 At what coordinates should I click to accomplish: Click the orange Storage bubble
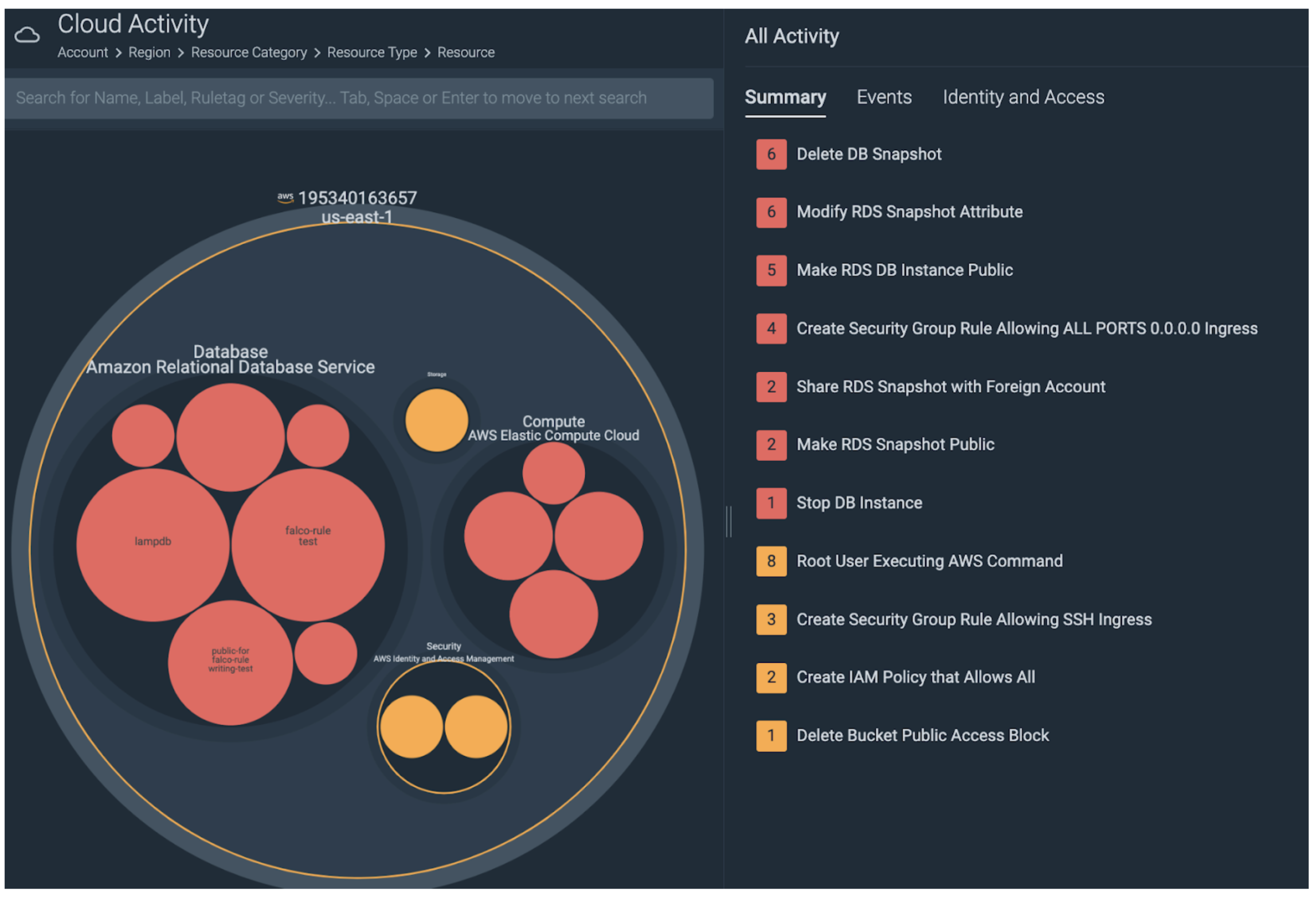436,420
